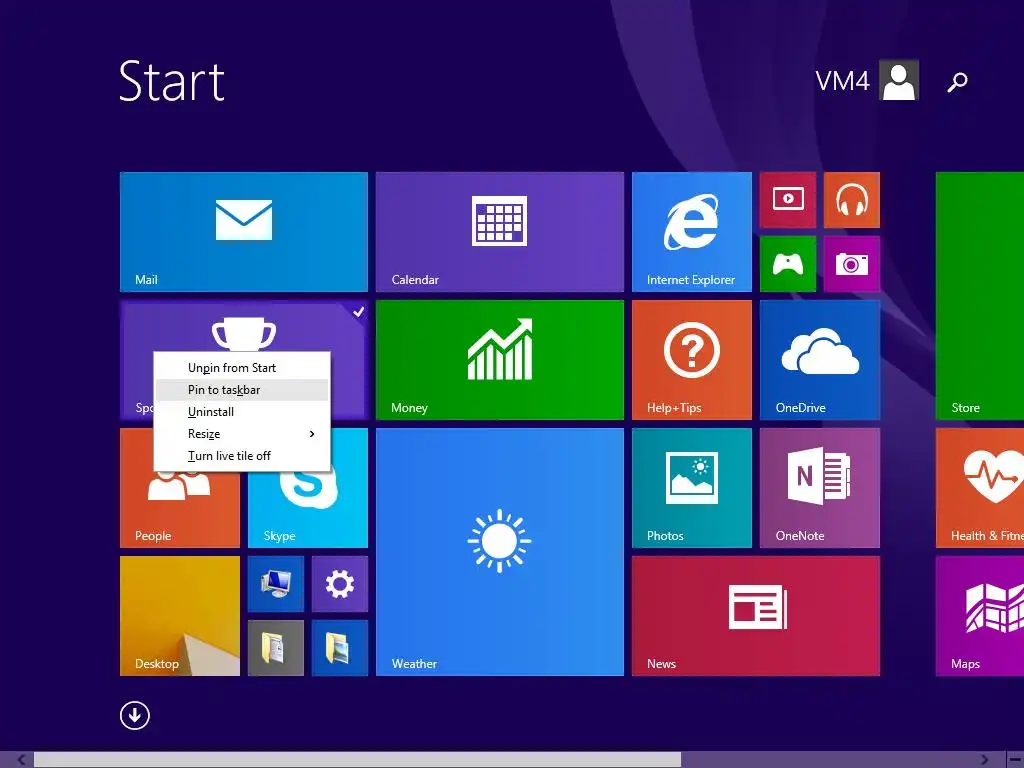Open the This PC computer tile
The width and height of the screenshot is (1024, 768).
coord(276,584)
